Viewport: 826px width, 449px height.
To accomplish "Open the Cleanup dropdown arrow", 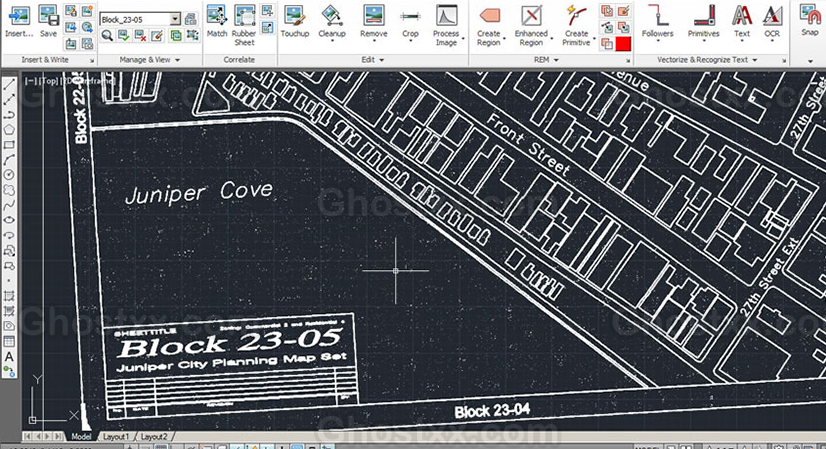I will (x=332, y=41).
